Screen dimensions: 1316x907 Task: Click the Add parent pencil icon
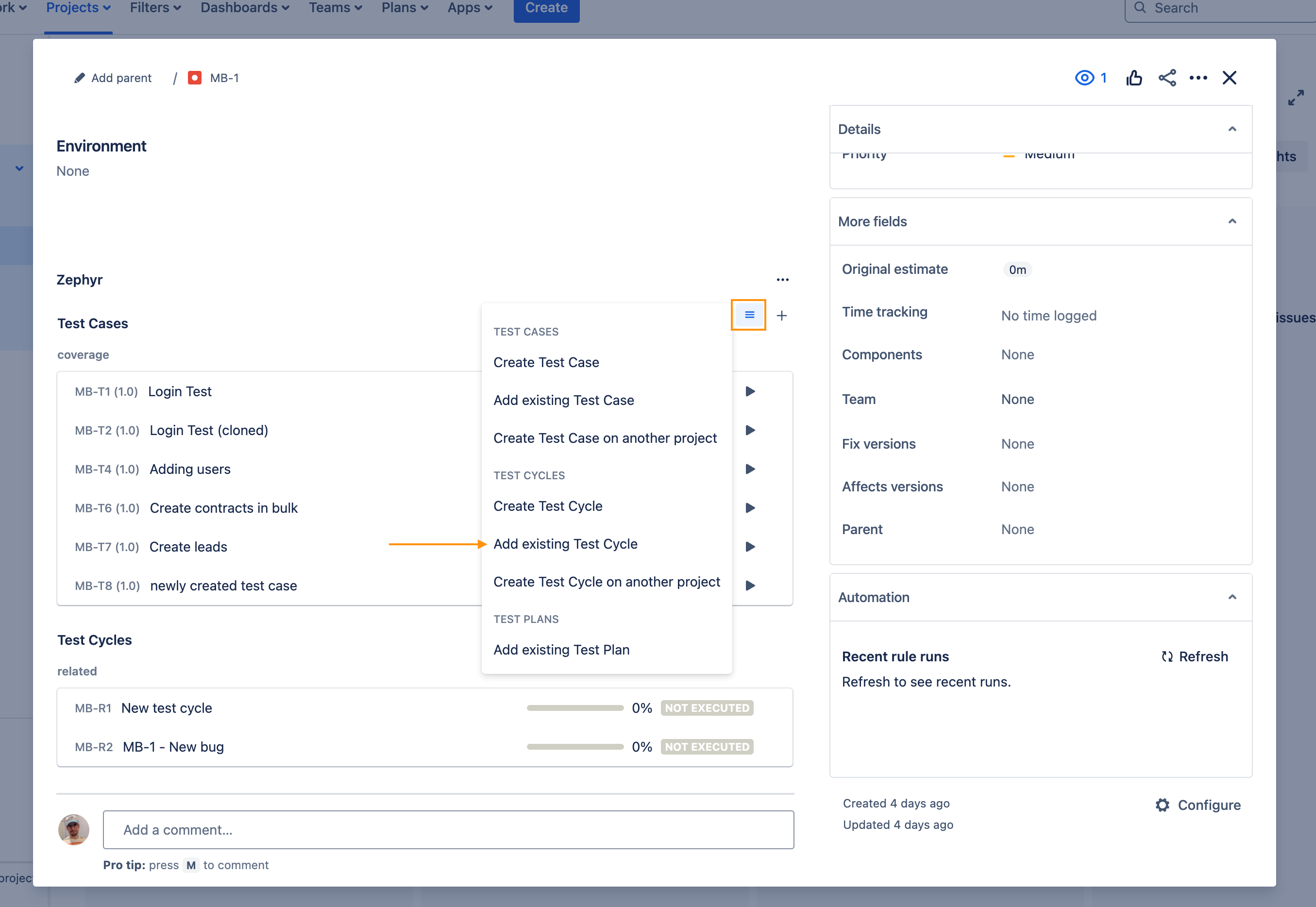(x=80, y=78)
